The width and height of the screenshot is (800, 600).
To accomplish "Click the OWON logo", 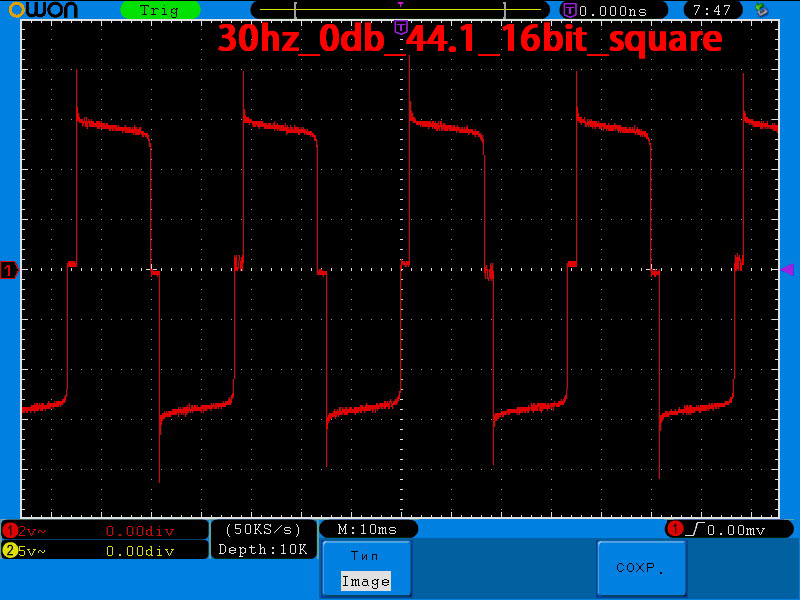I will [x=44, y=10].
